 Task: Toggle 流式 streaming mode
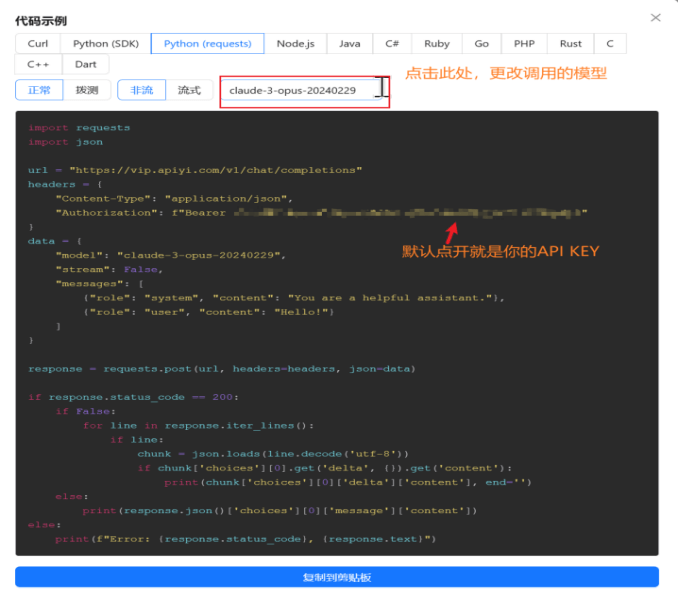pos(189,91)
